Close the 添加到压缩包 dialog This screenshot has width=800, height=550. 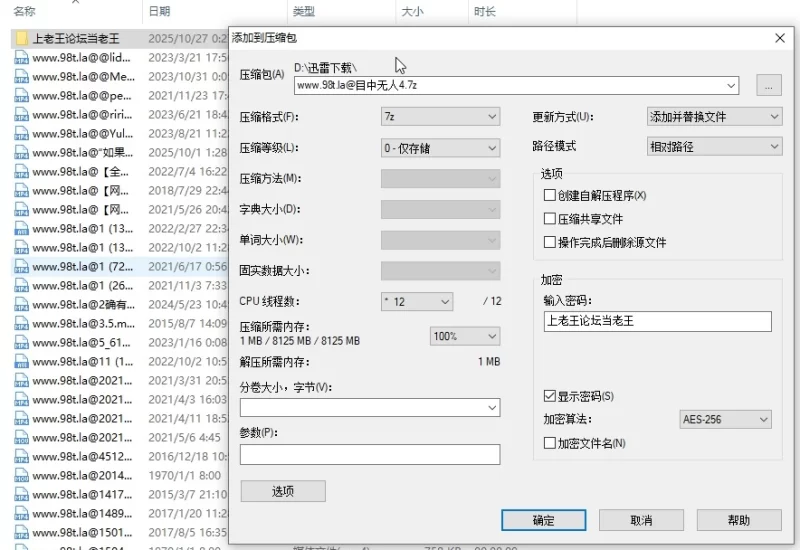[x=780, y=38]
